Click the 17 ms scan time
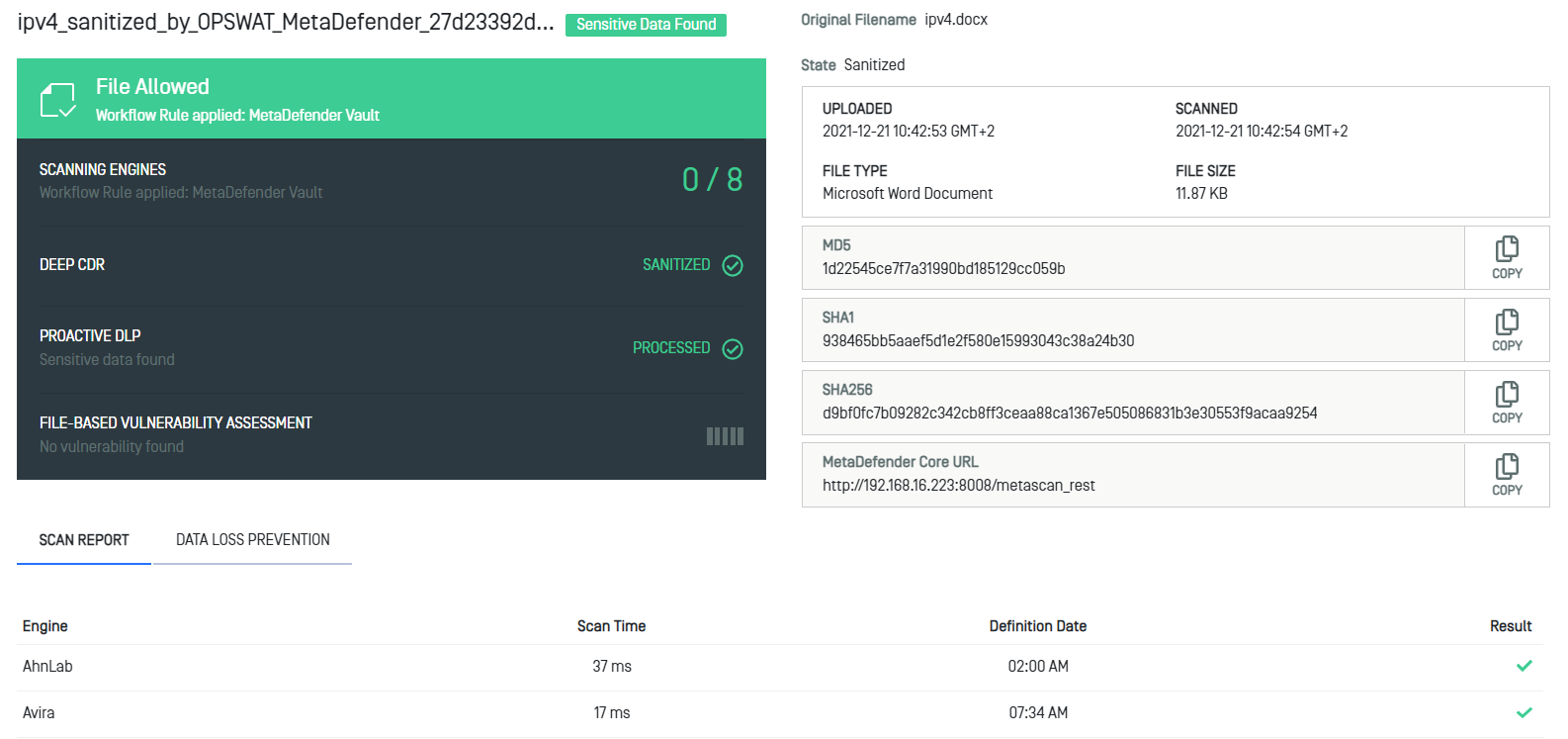The height and width of the screenshot is (739, 1568). pyautogui.click(x=612, y=713)
